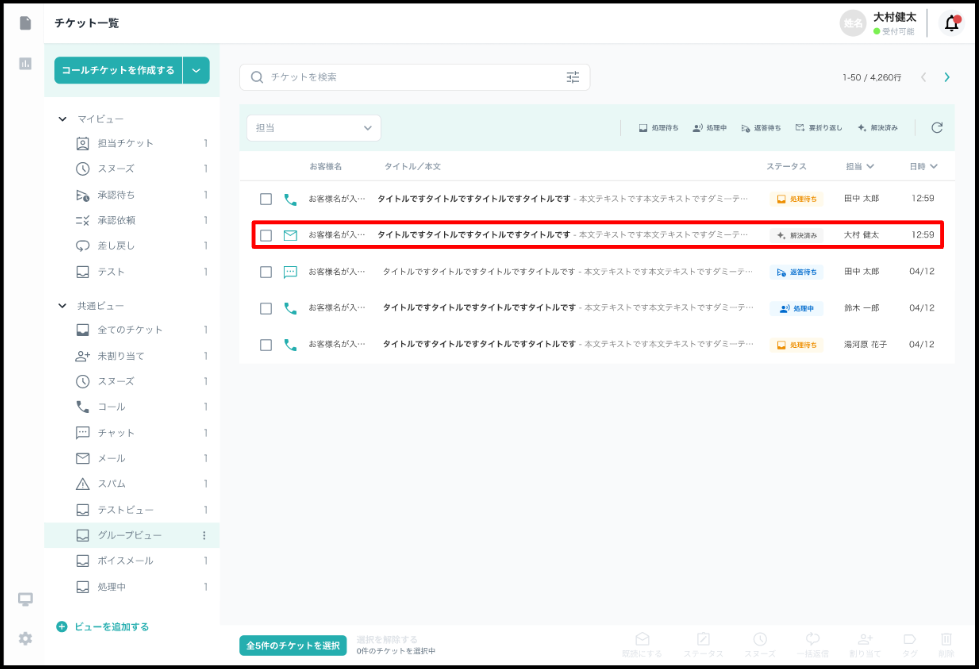The width and height of the screenshot is (979, 669).
Task: Open the three-dot menu for グループビュー
Action: pyautogui.click(x=205, y=536)
